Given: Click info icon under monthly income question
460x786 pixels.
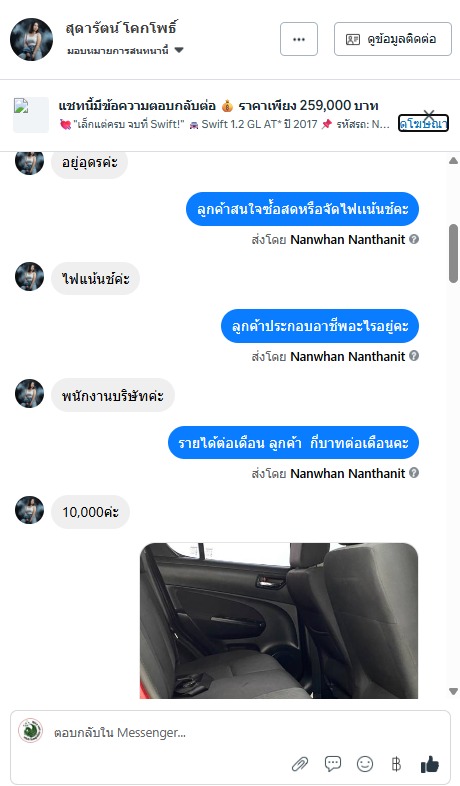Looking at the screenshot, I should (x=414, y=473).
